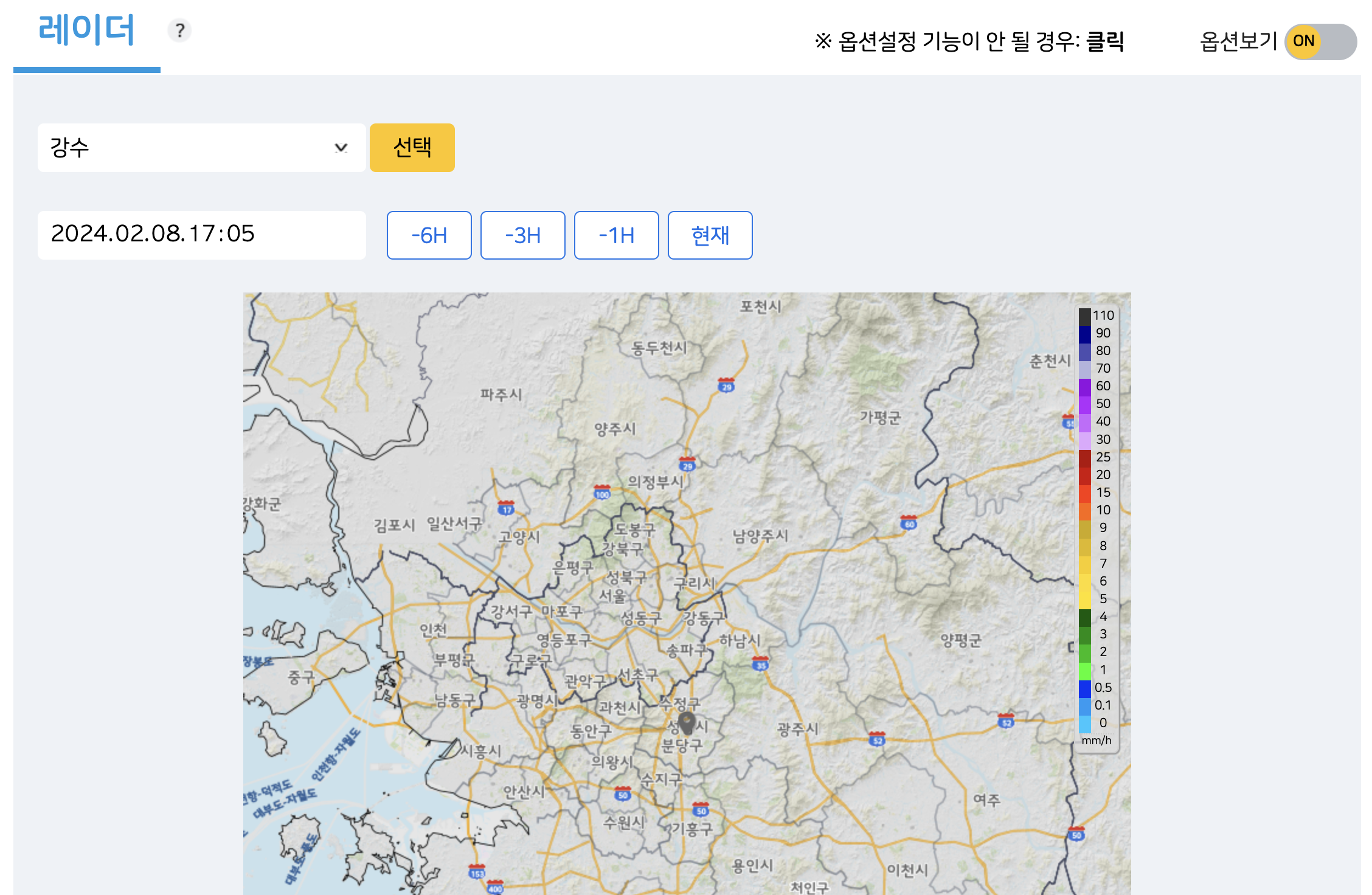
Task: Click the route 100 shield near 의정부시
Action: coord(601,494)
